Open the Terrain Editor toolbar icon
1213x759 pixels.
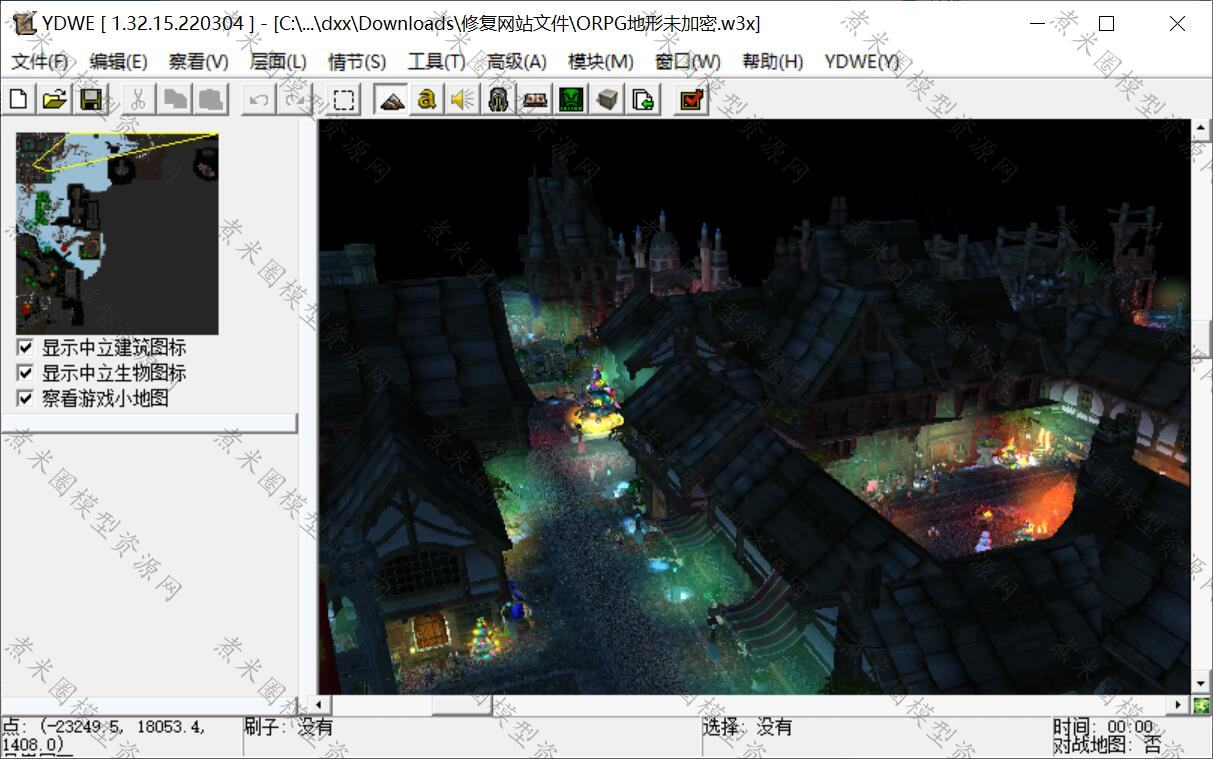[391, 99]
